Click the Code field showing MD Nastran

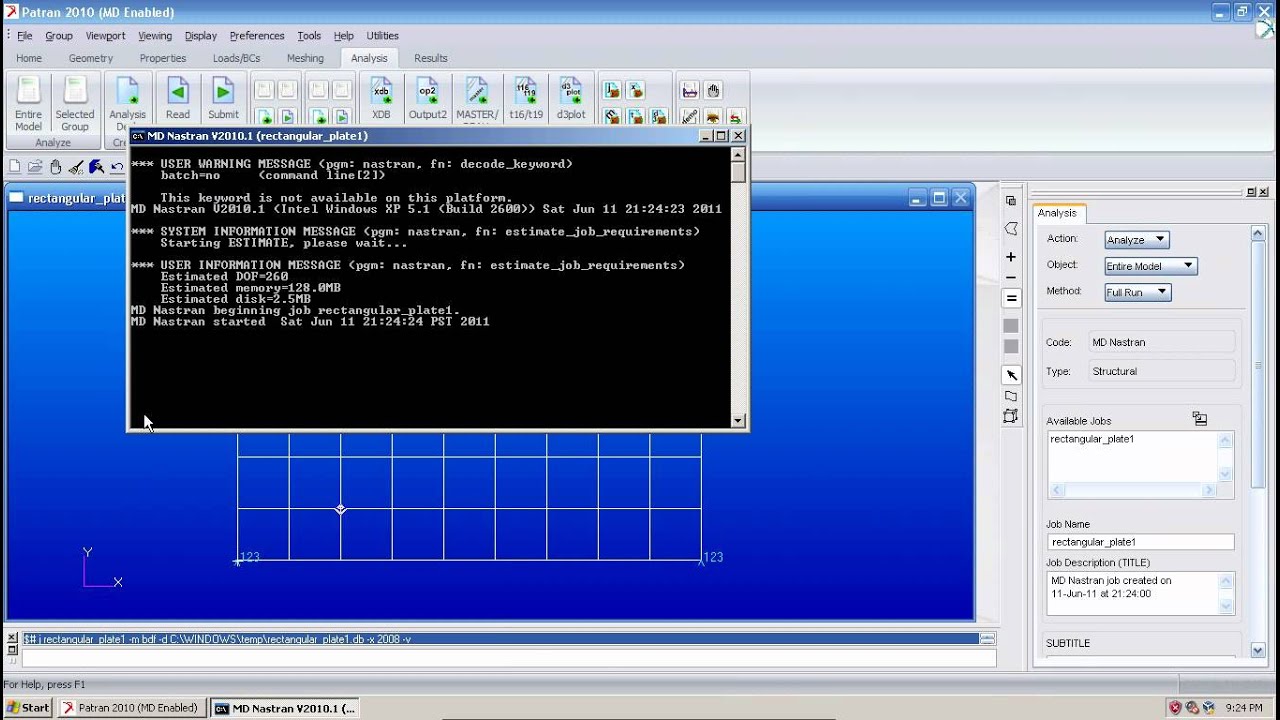pos(1162,342)
